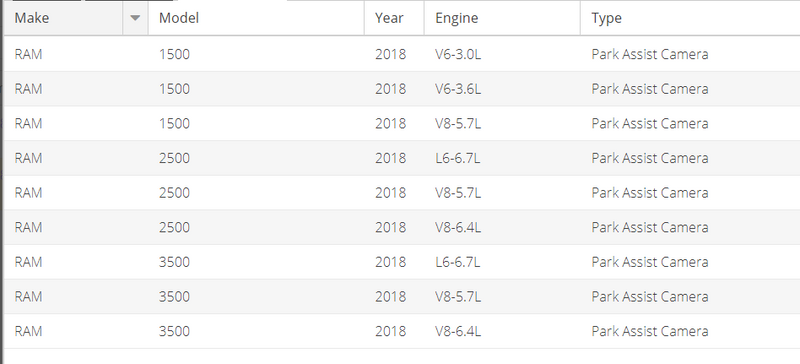The width and height of the screenshot is (800, 364).
Task: Click the Engine column header
Action: (502, 18)
